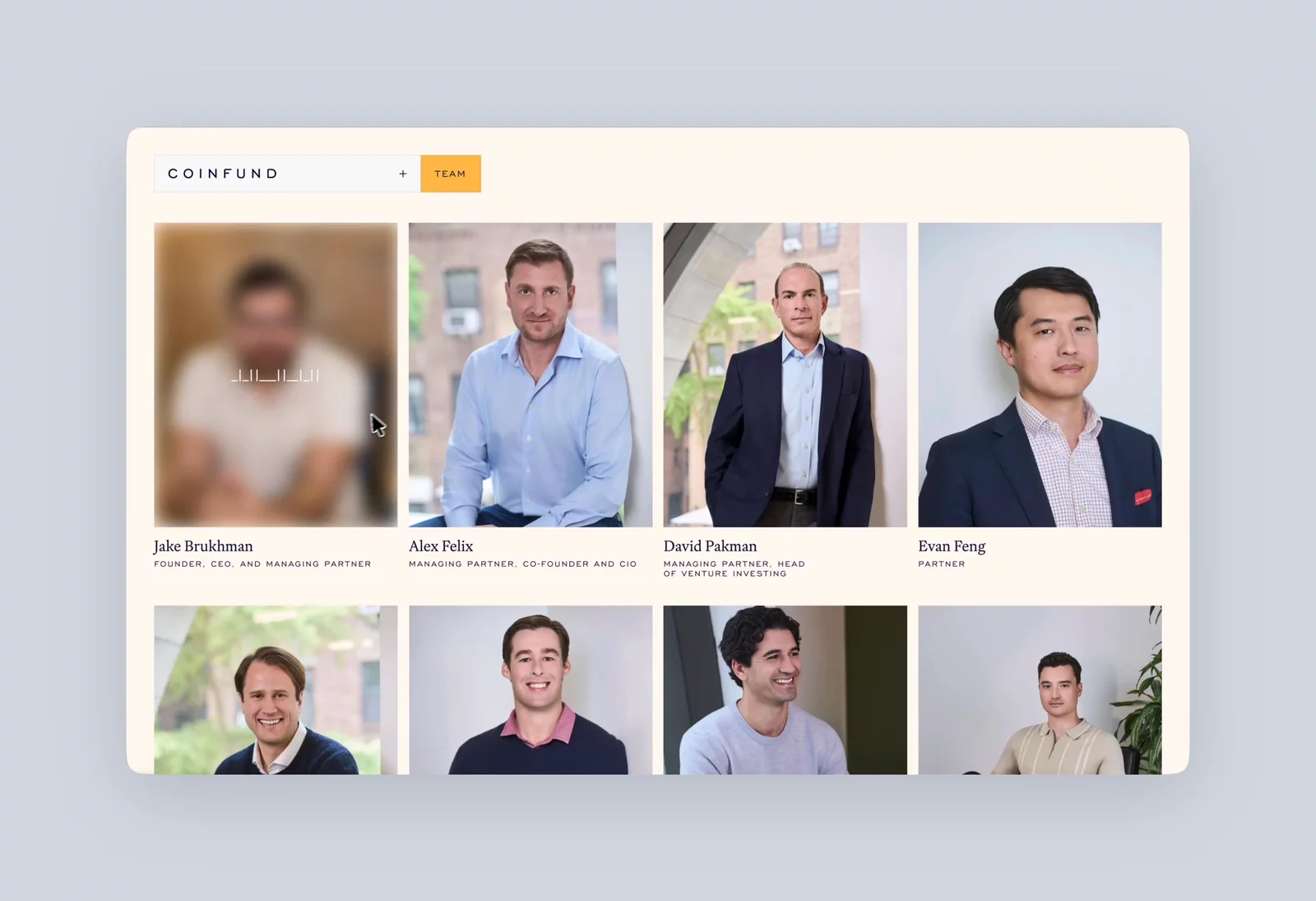Image resolution: width=1316 pixels, height=901 pixels.
Task: Select the David Pakman name text
Action: 710,546
